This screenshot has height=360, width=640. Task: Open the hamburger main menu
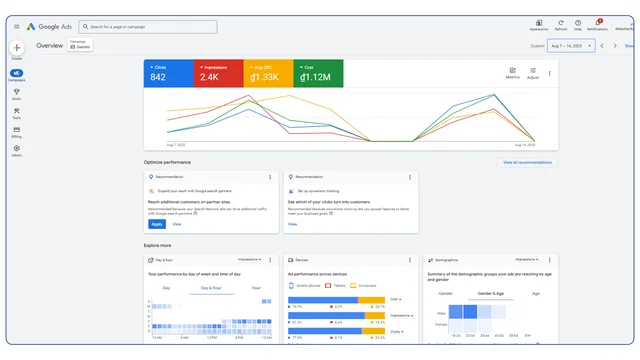(x=16, y=27)
